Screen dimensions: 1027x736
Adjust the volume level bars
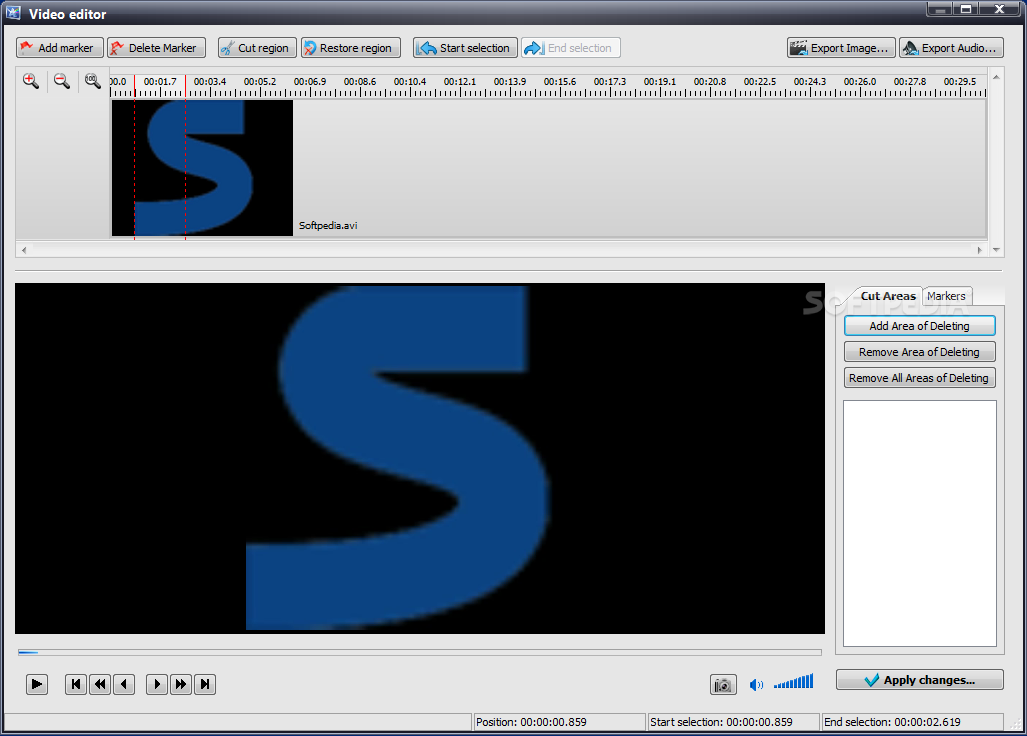click(793, 682)
